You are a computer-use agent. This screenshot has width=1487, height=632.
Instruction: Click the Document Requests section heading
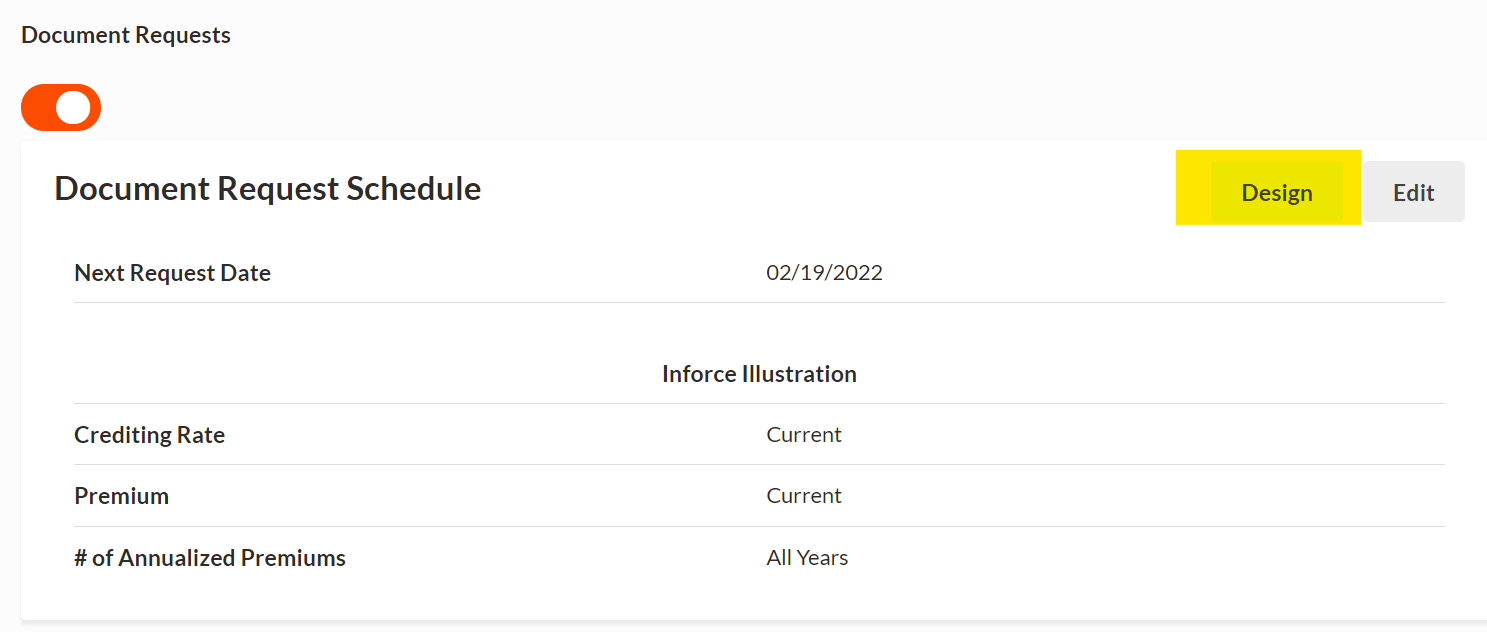(126, 35)
